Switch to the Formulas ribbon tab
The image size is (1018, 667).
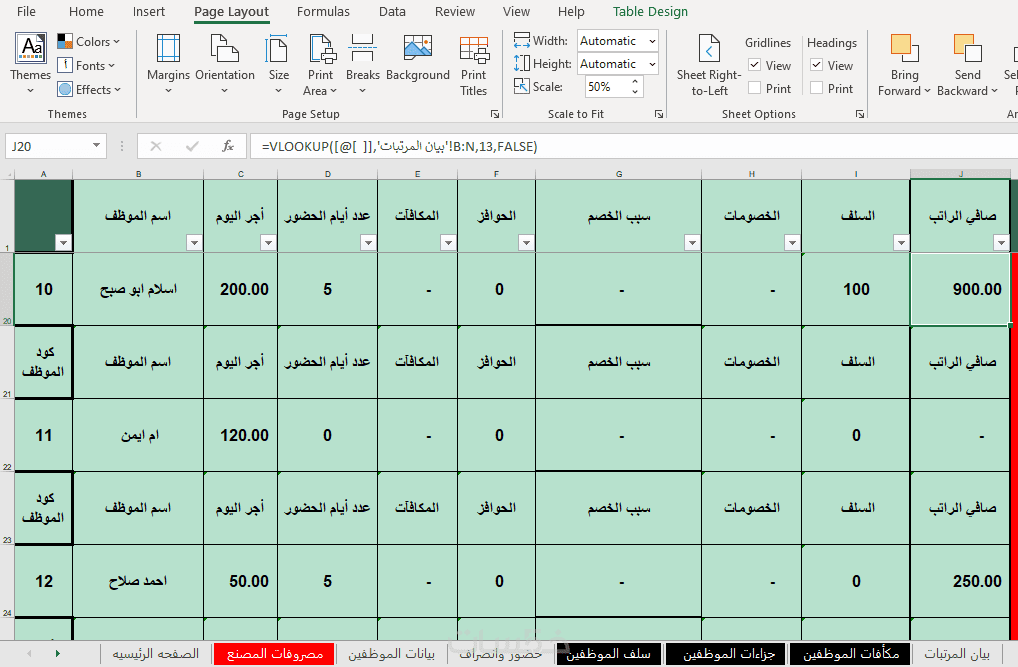coord(323,12)
